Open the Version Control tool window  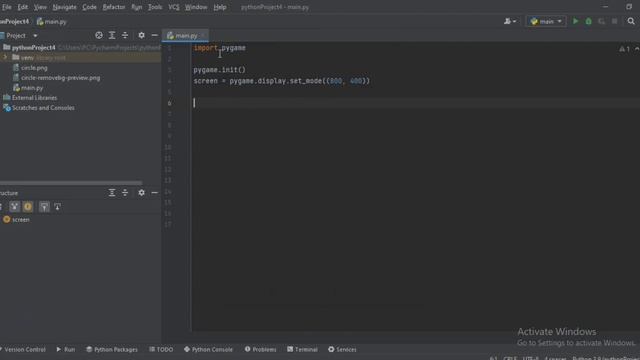tap(23, 349)
